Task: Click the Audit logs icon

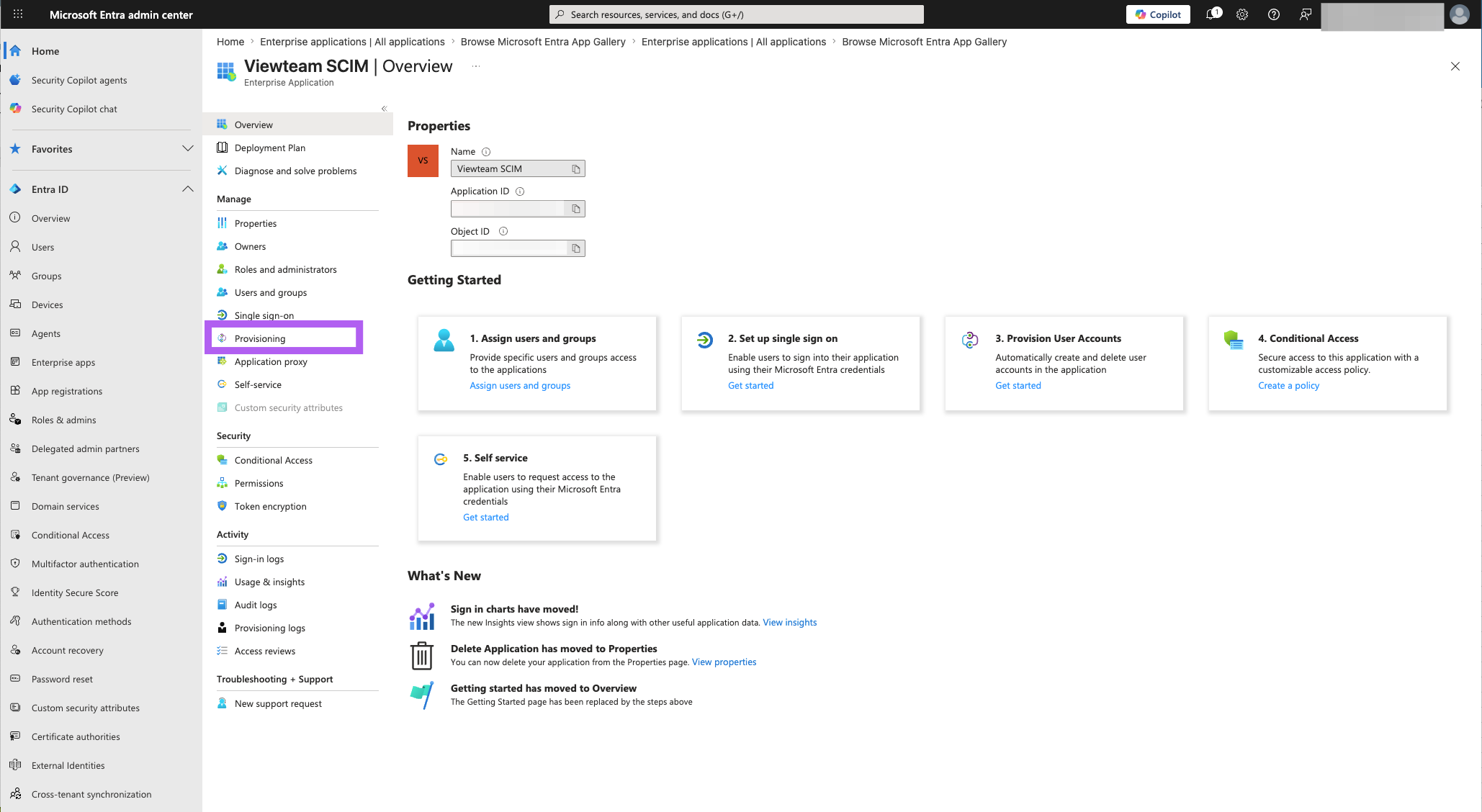Action: point(222,605)
